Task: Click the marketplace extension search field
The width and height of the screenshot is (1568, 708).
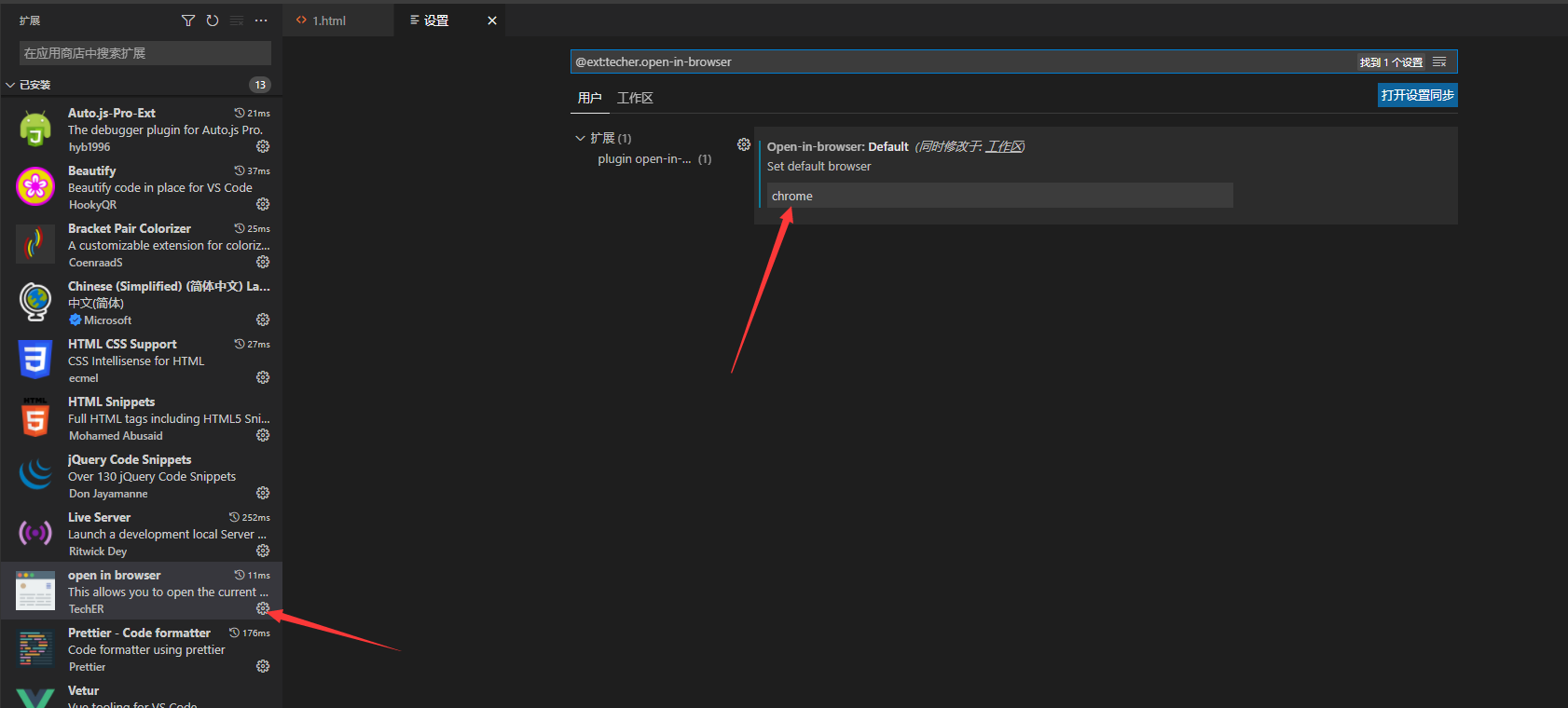Action: pos(145,53)
